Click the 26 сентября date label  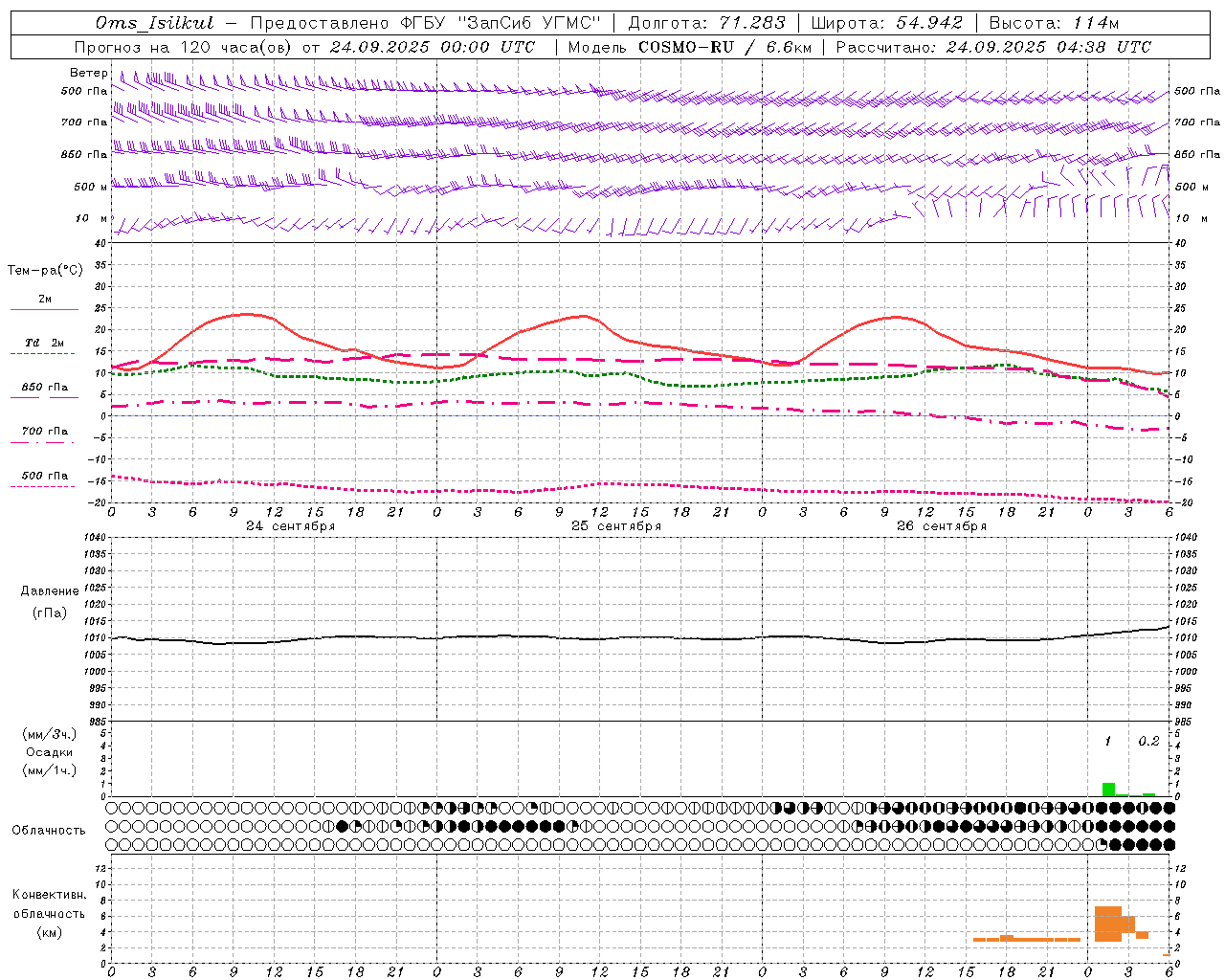point(942,526)
